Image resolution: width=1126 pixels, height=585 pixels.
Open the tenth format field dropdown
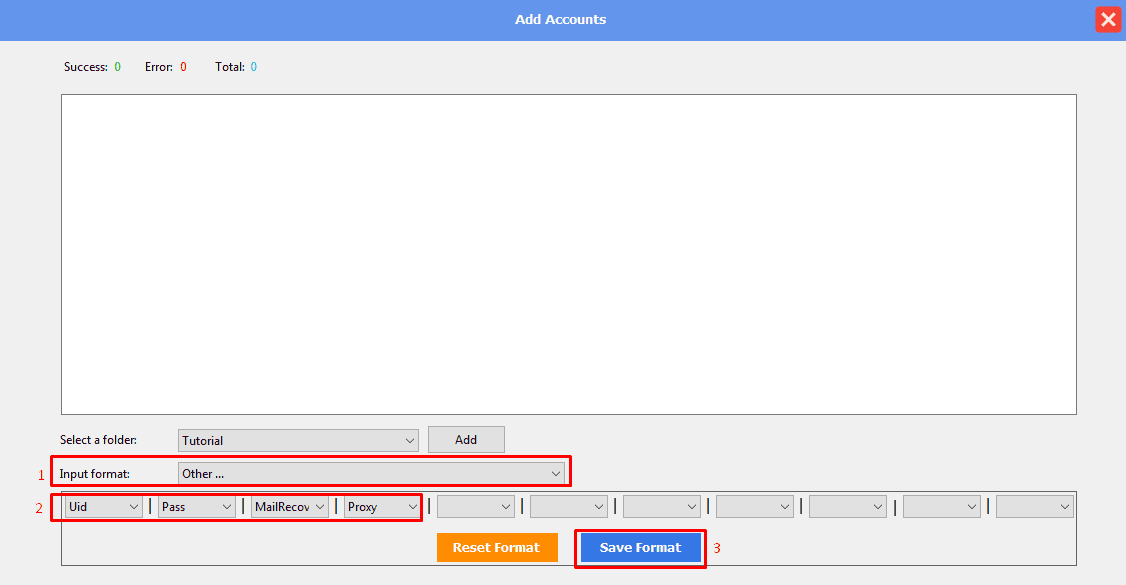pyautogui.click(x=942, y=507)
